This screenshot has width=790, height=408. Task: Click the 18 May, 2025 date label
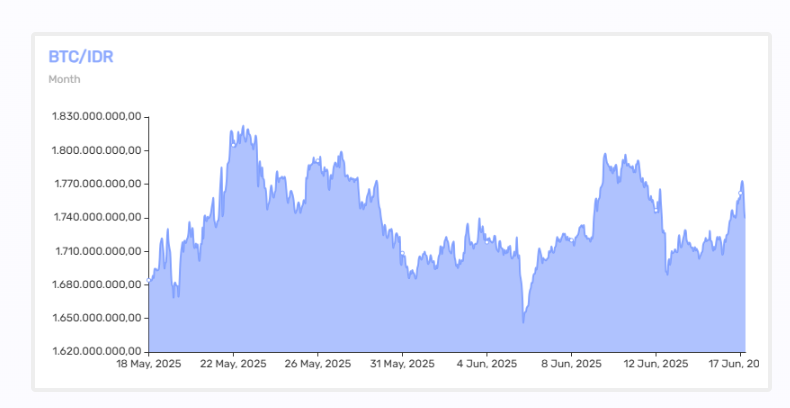click(x=149, y=363)
